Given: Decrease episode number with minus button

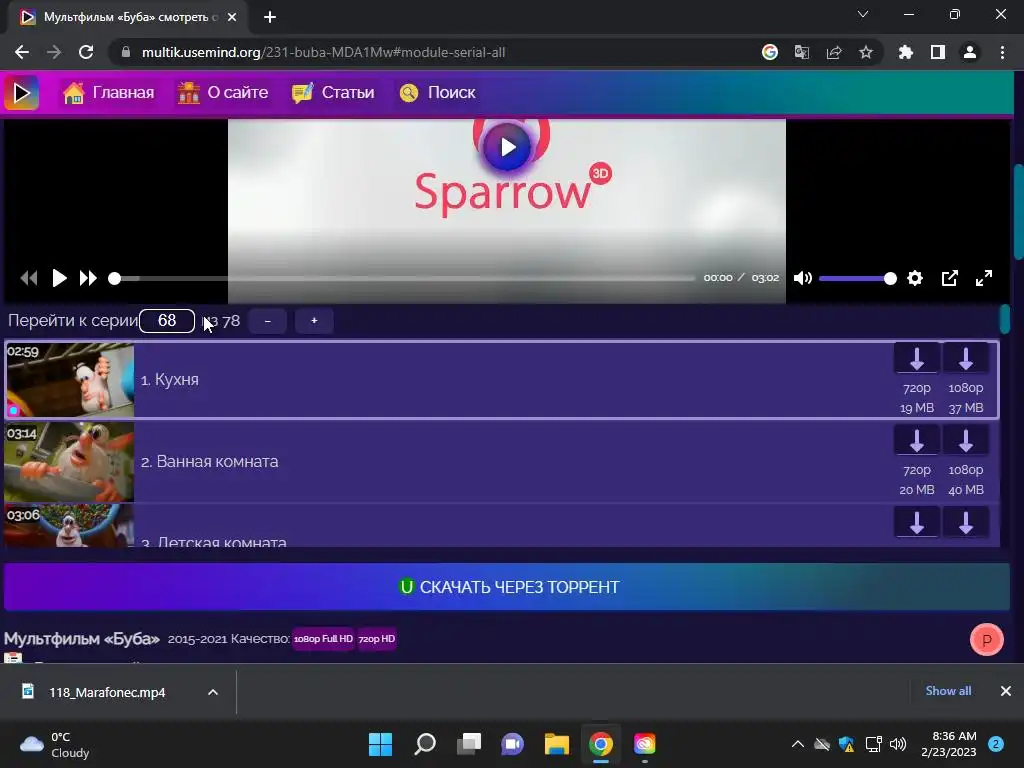Looking at the screenshot, I should 268,321.
